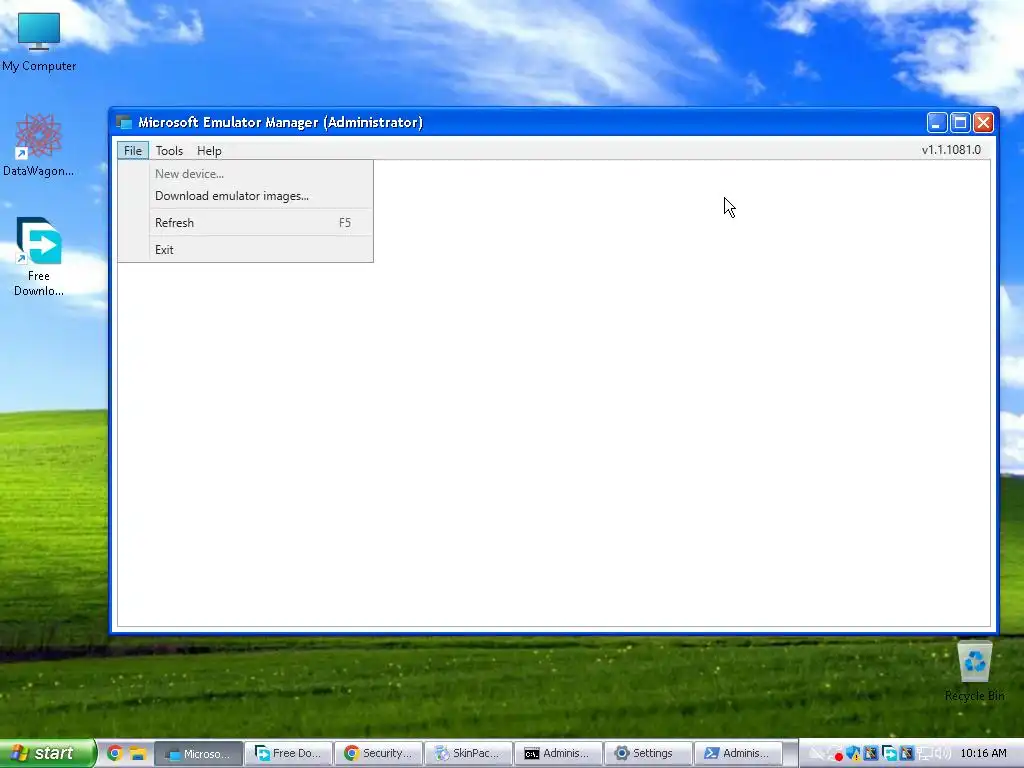Launch Chrome from quick launch bar
Screen dimensions: 1024x768
tap(115, 754)
